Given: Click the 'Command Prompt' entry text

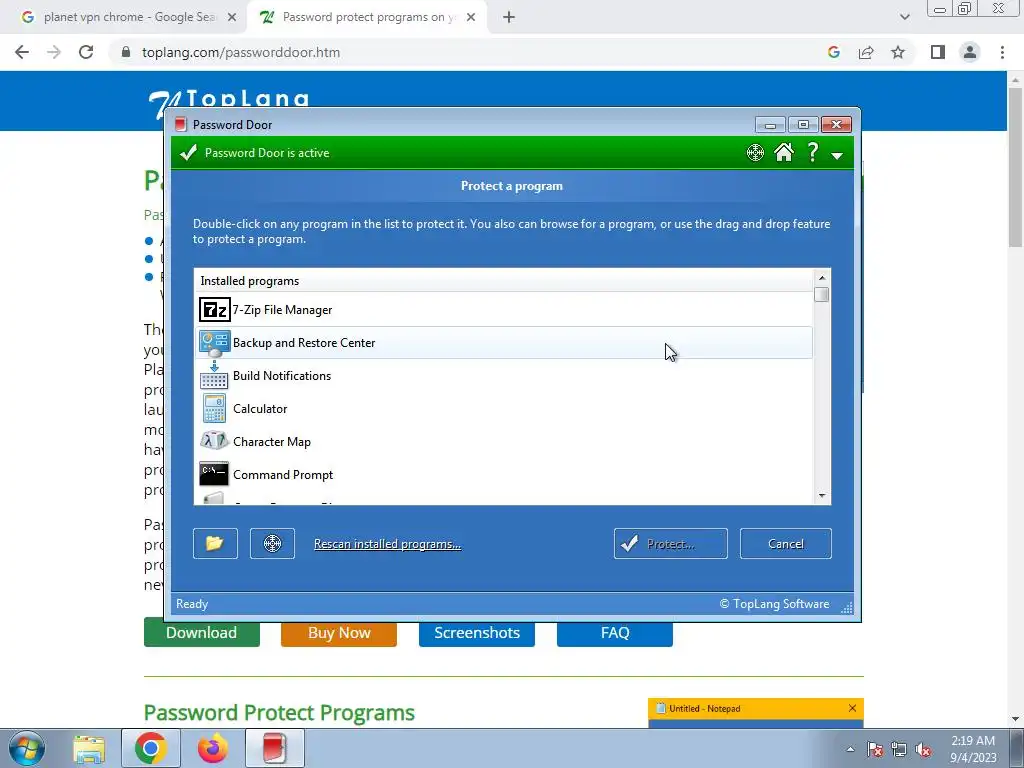Looking at the screenshot, I should point(283,475).
